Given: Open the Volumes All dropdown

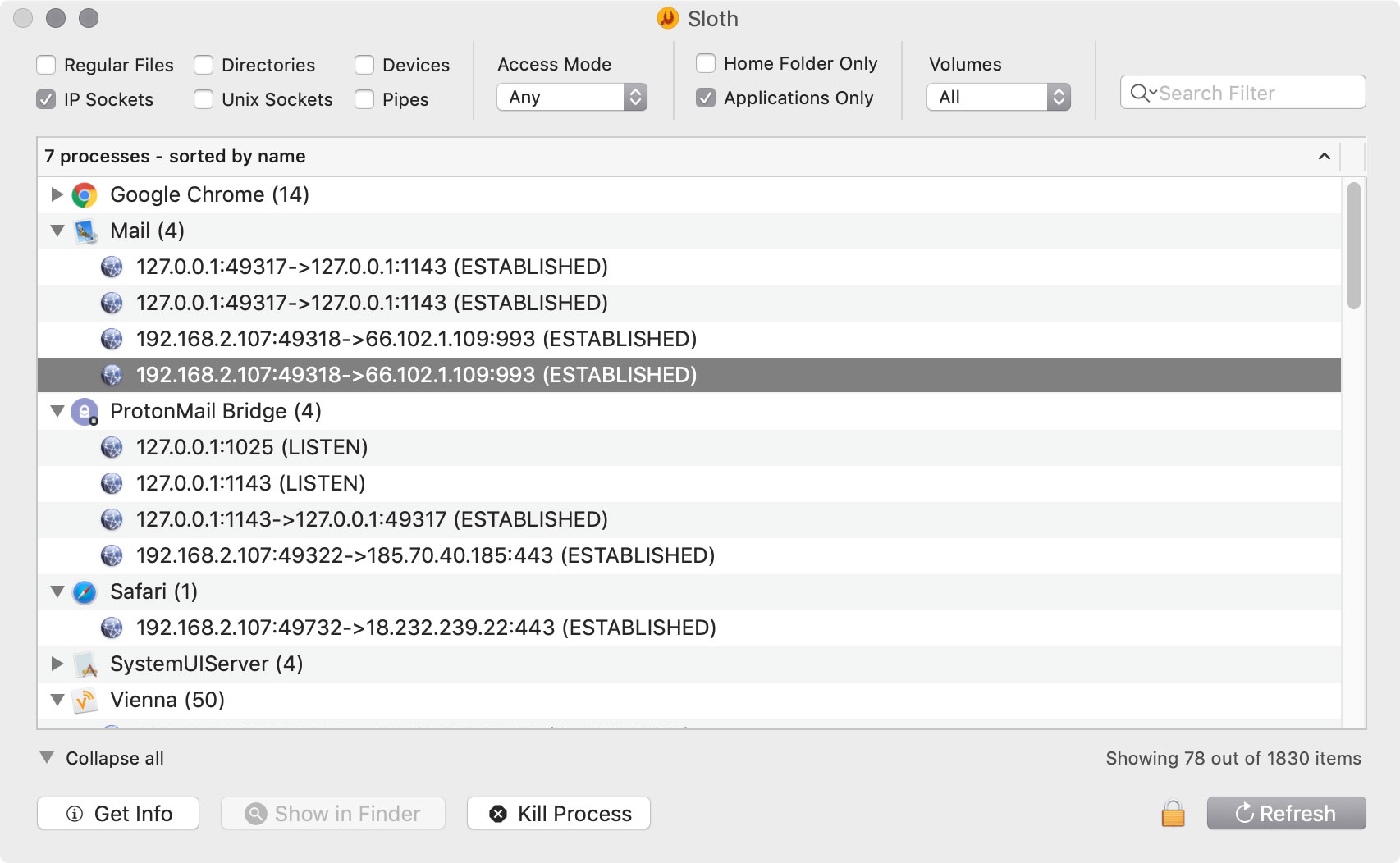Looking at the screenshot, I should (x=999, y=97).
